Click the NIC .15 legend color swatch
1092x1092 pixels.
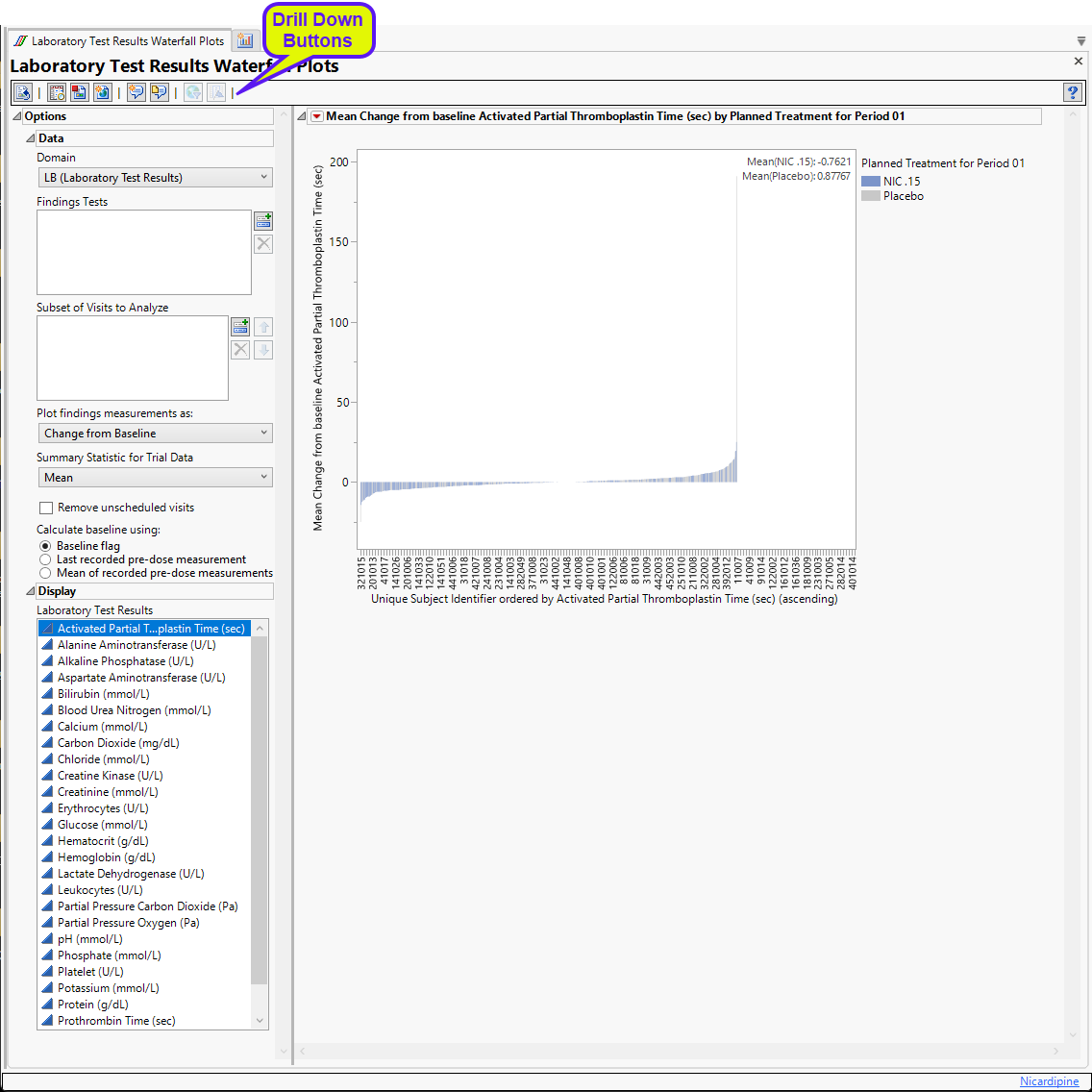870,182
